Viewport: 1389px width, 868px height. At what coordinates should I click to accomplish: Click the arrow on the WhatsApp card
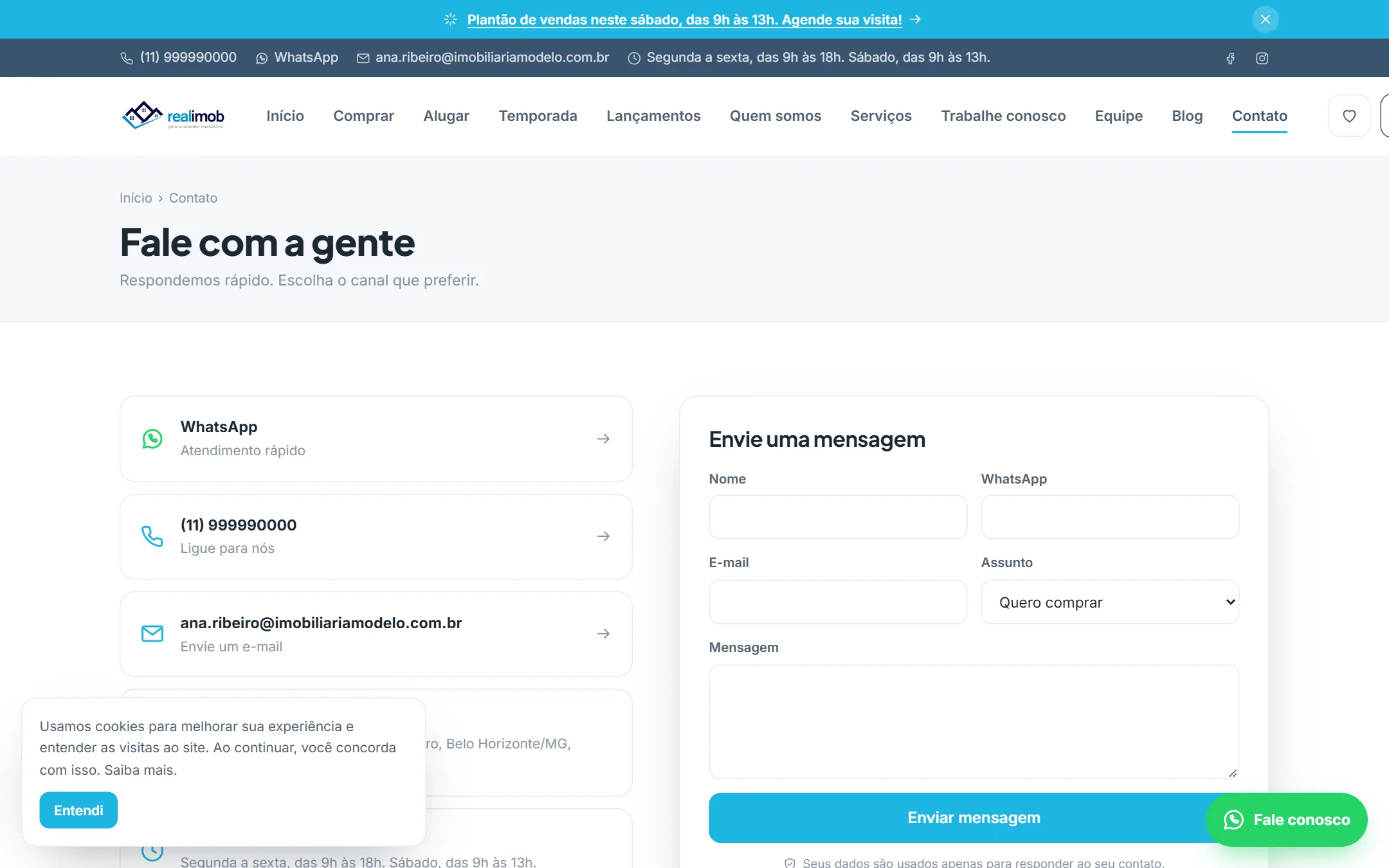pos(603,439)
